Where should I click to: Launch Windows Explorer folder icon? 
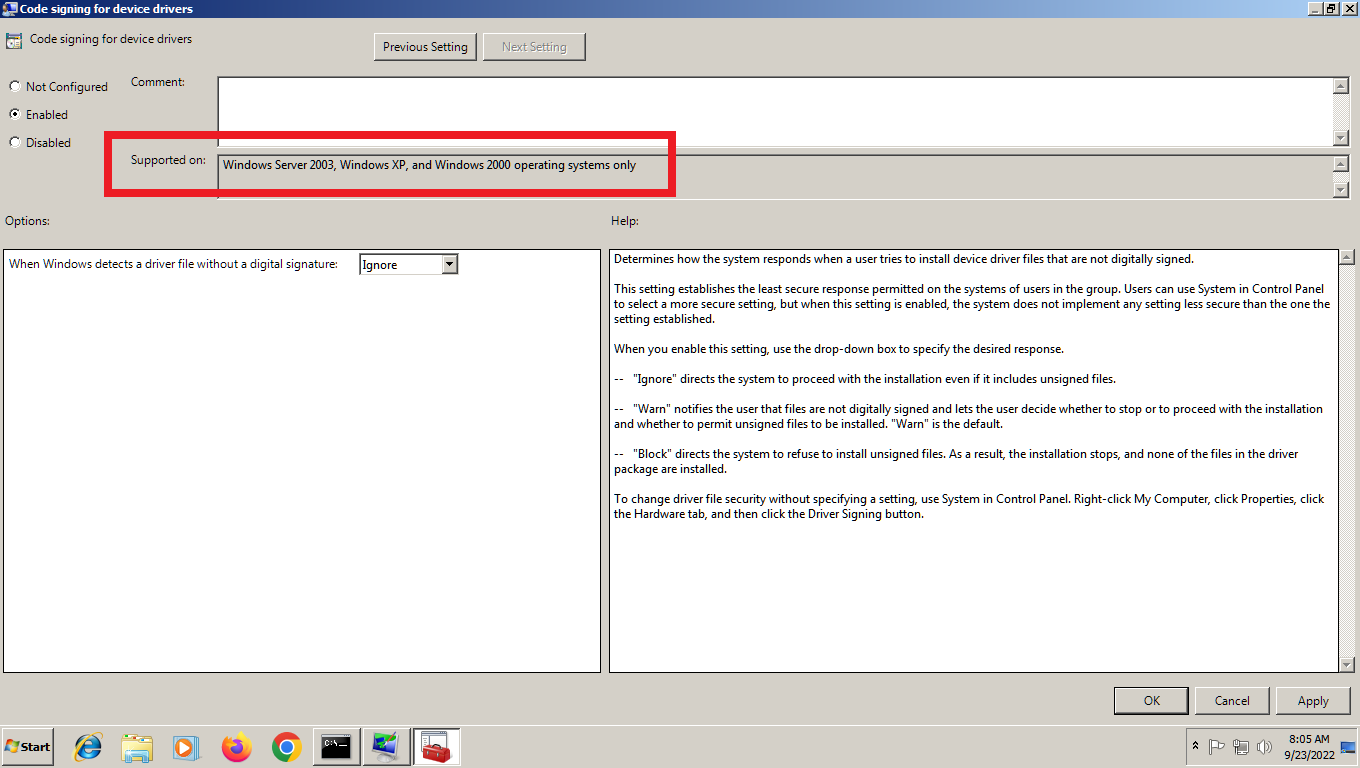tap(137, 747)
